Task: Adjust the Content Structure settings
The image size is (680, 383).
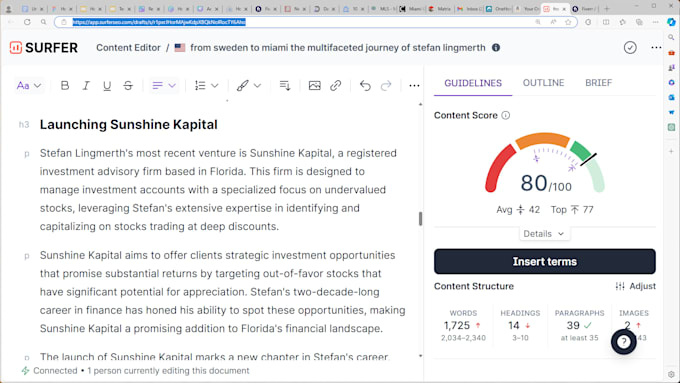Action: point(635,286)
